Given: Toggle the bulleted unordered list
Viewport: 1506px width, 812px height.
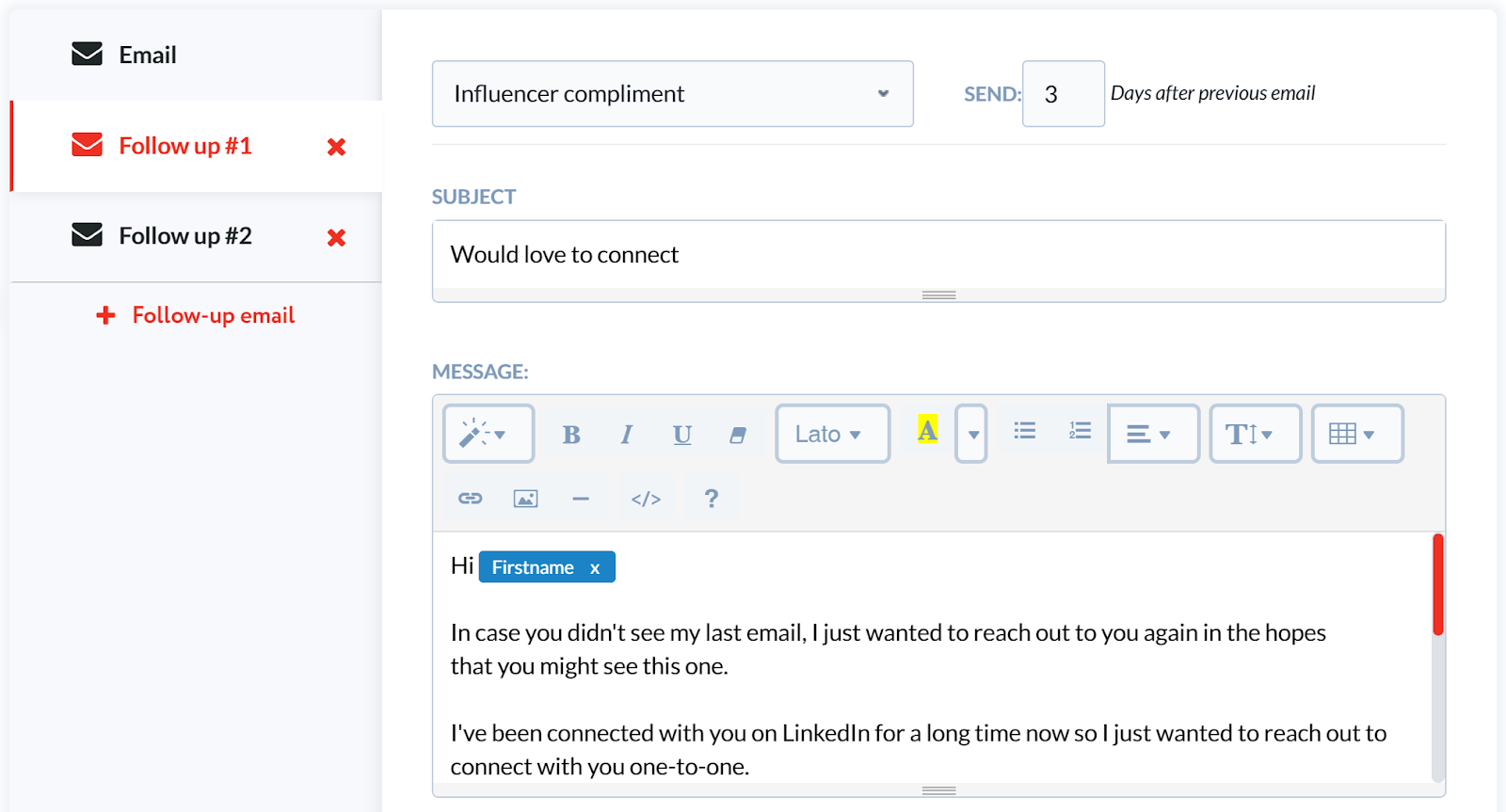Looking at the screenshot, I should pos(1025,431).
